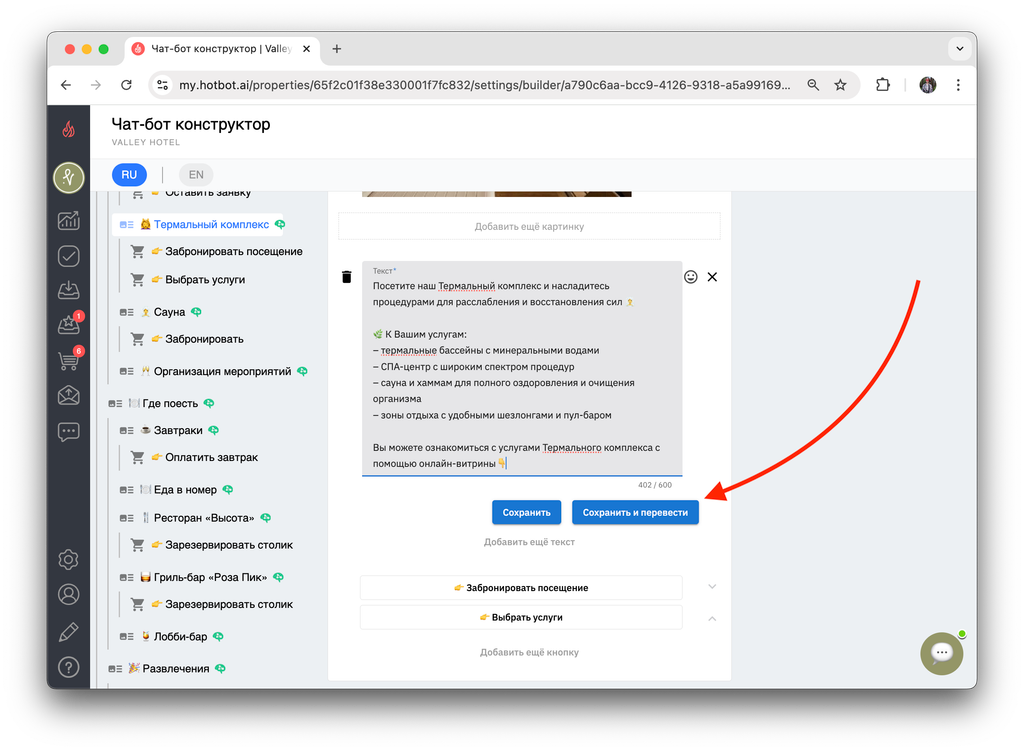Click the Сохранить и перевести button
This screenshot has width=1024, height=751.
point(635,513)
